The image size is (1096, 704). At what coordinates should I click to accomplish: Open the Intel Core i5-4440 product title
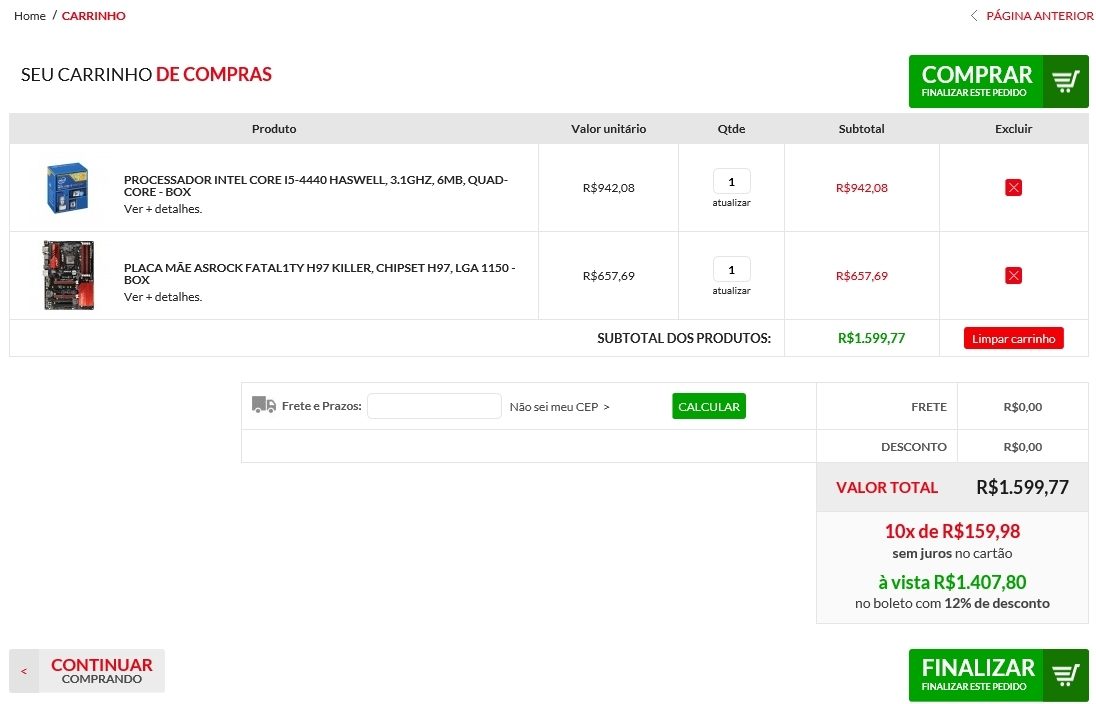tap(316, 186)
